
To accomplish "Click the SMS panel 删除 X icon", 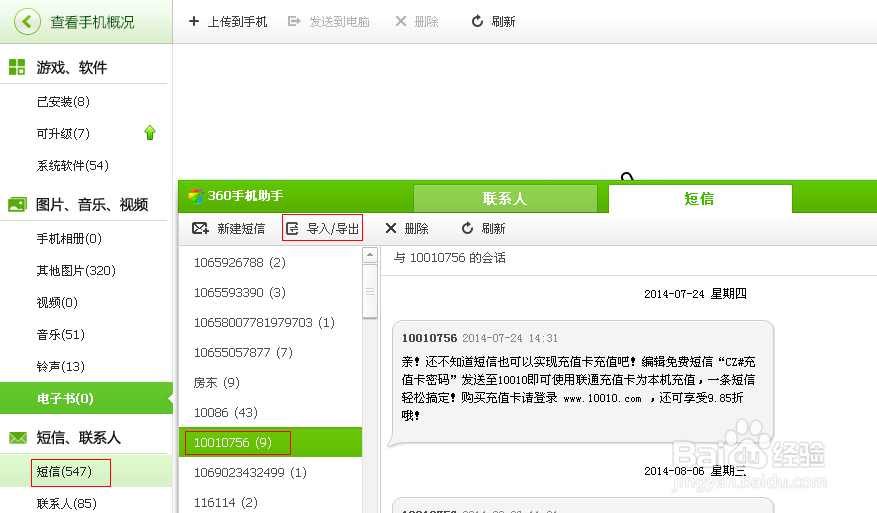I will coord(390,228).
